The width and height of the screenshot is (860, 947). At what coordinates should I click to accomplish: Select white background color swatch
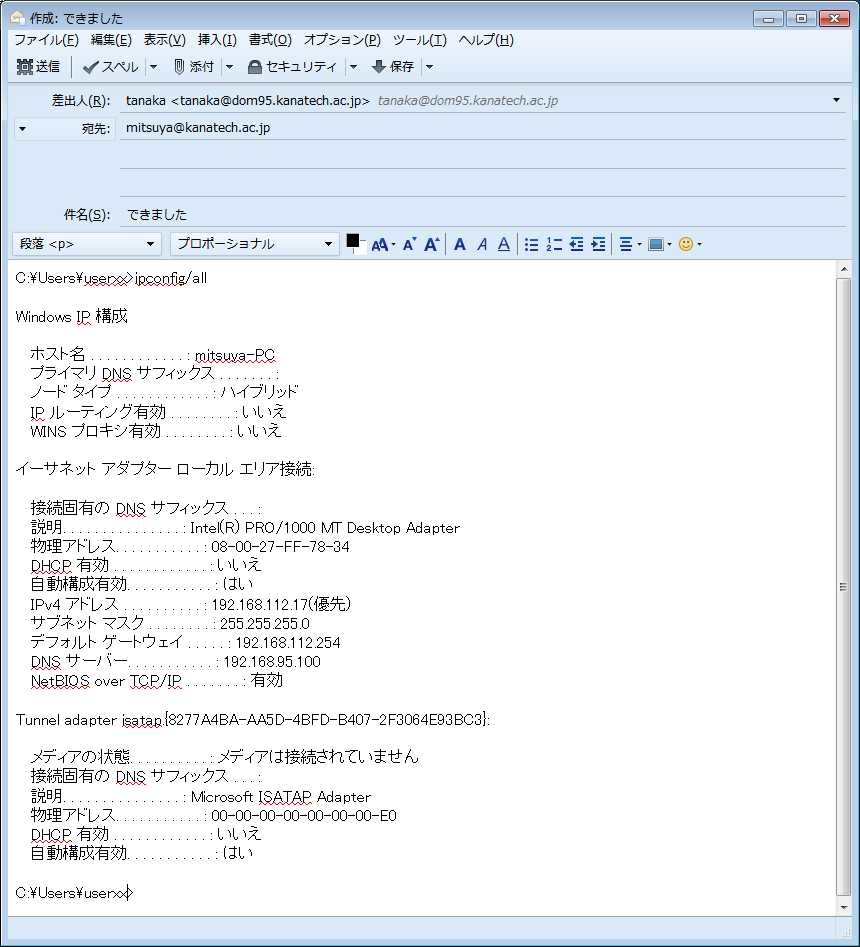[x=361, y=249]
